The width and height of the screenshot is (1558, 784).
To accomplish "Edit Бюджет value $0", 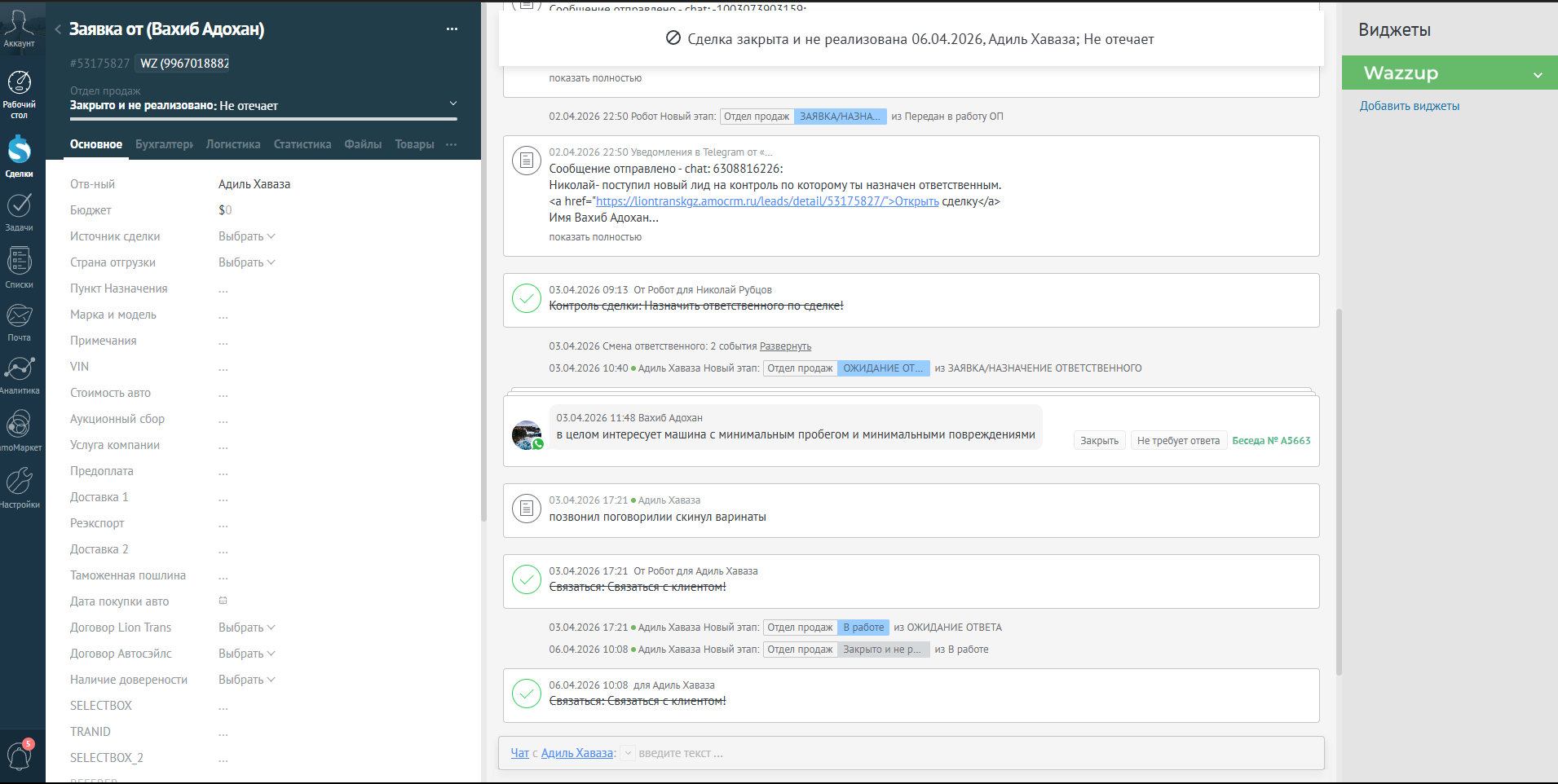I will coord(225,210).
